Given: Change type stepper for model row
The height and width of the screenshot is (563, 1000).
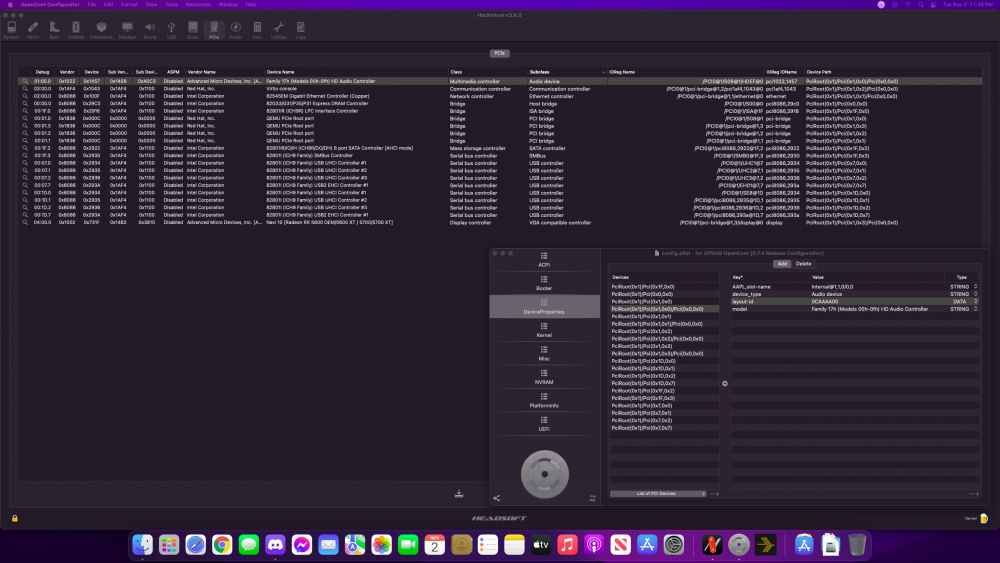Looking at the screenshot, I should (975, 309).
